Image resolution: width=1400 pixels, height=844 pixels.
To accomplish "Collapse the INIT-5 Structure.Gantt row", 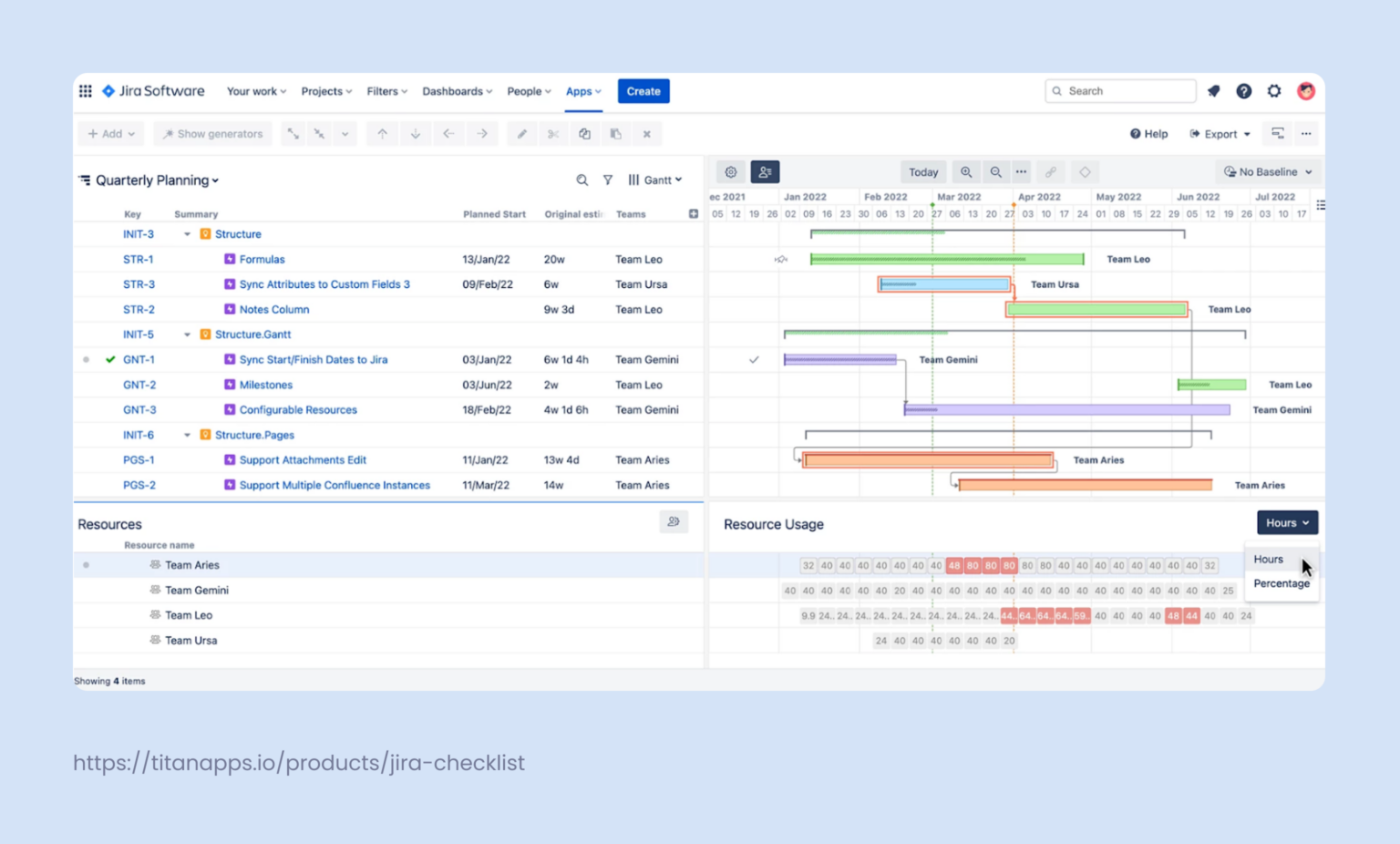I will [187, 335].
